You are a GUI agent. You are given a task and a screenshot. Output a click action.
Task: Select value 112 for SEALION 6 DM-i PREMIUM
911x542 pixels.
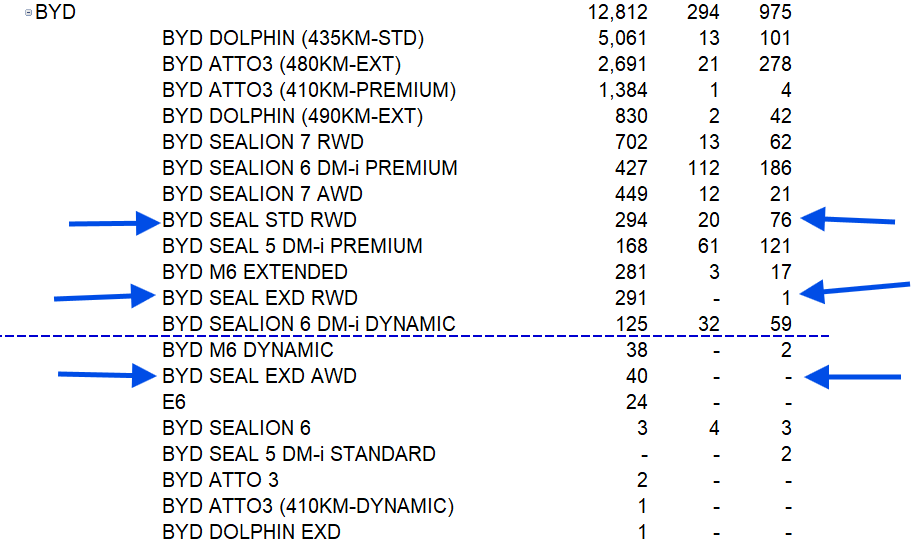(704, 168)
